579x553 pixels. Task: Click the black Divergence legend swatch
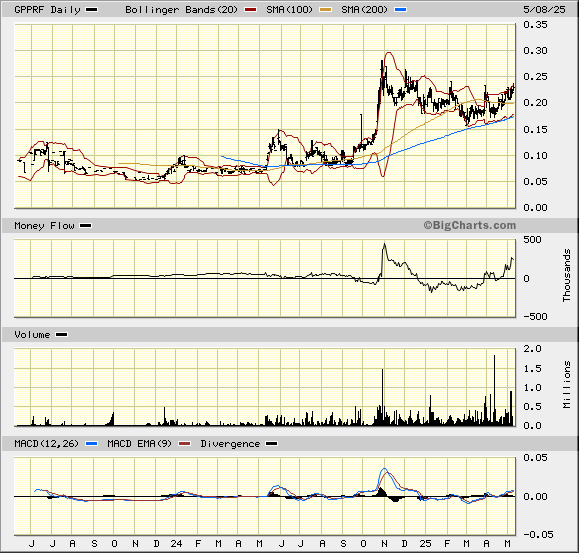[x=272, y=444]
